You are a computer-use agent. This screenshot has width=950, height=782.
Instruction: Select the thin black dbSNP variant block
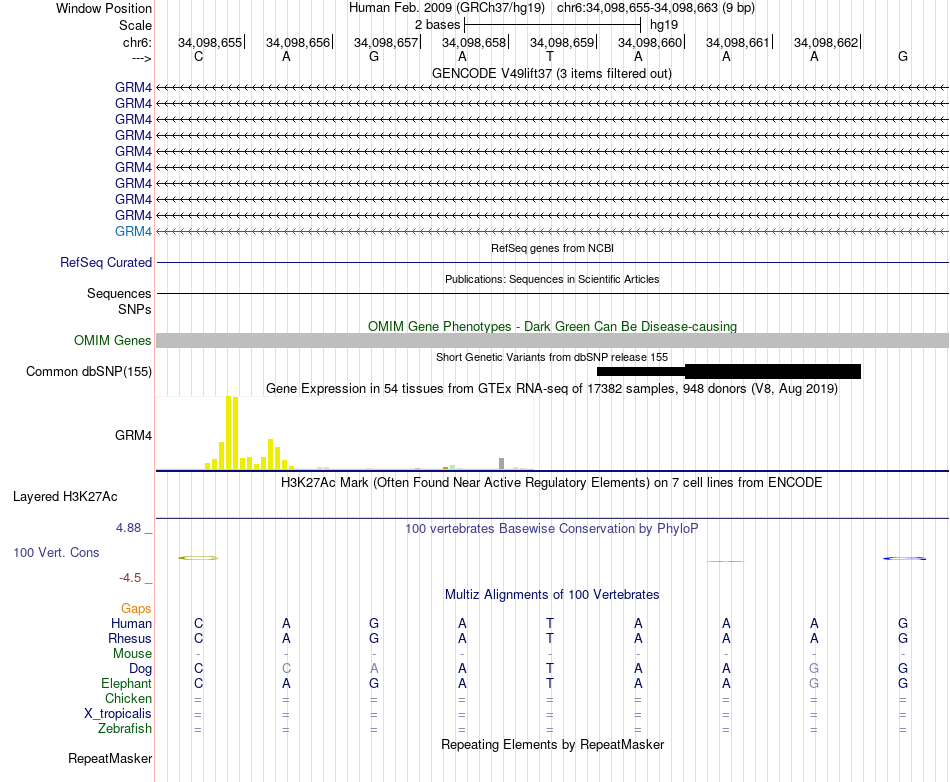(641, 371)
